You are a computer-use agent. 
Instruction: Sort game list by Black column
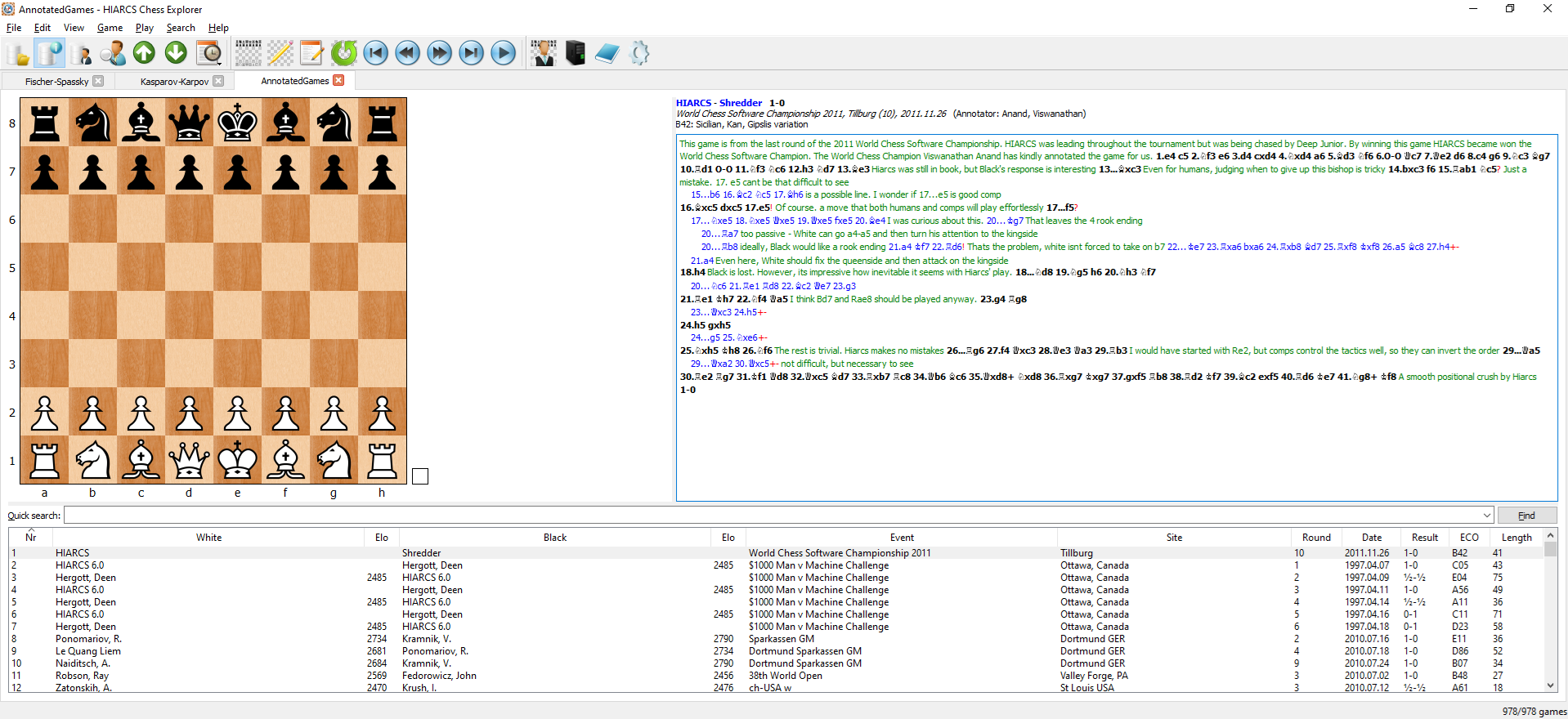click(555, 538)
